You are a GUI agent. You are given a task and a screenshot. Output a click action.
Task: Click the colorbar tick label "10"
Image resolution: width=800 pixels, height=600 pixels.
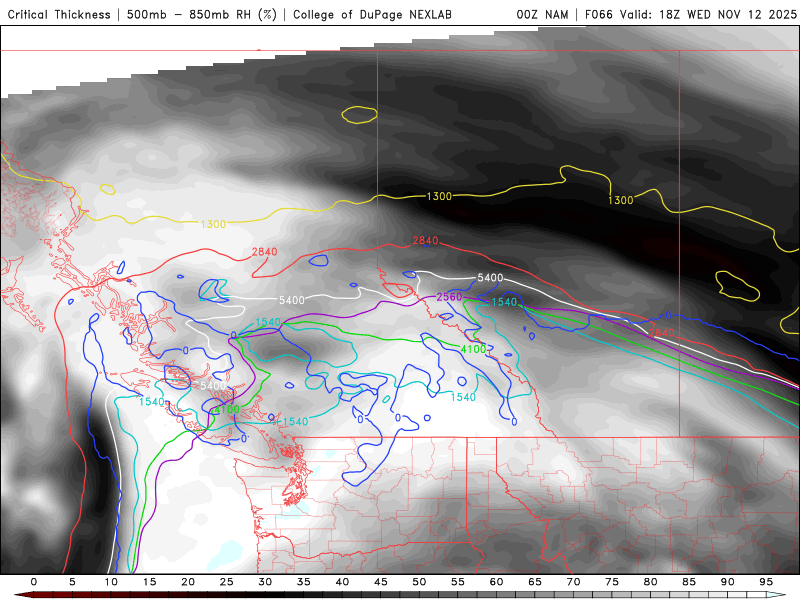point(111,582)
